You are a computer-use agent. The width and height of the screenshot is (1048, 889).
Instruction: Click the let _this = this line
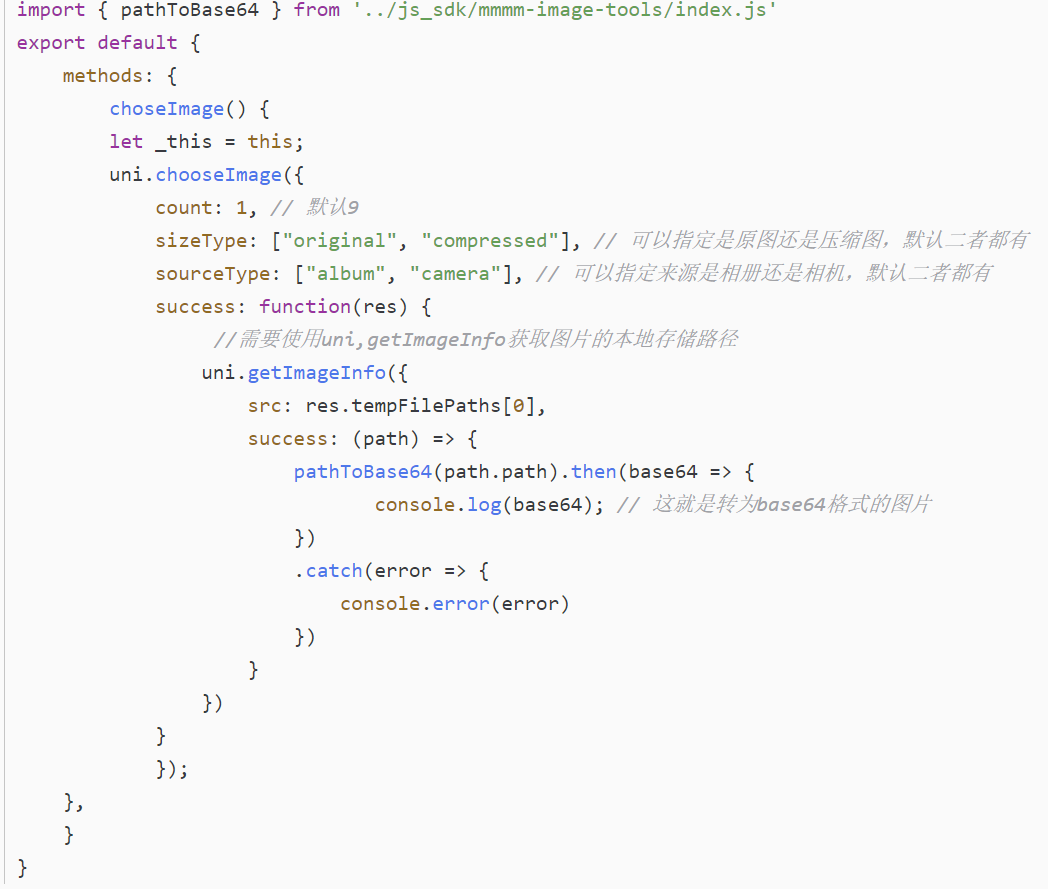(x=207, y=142)
